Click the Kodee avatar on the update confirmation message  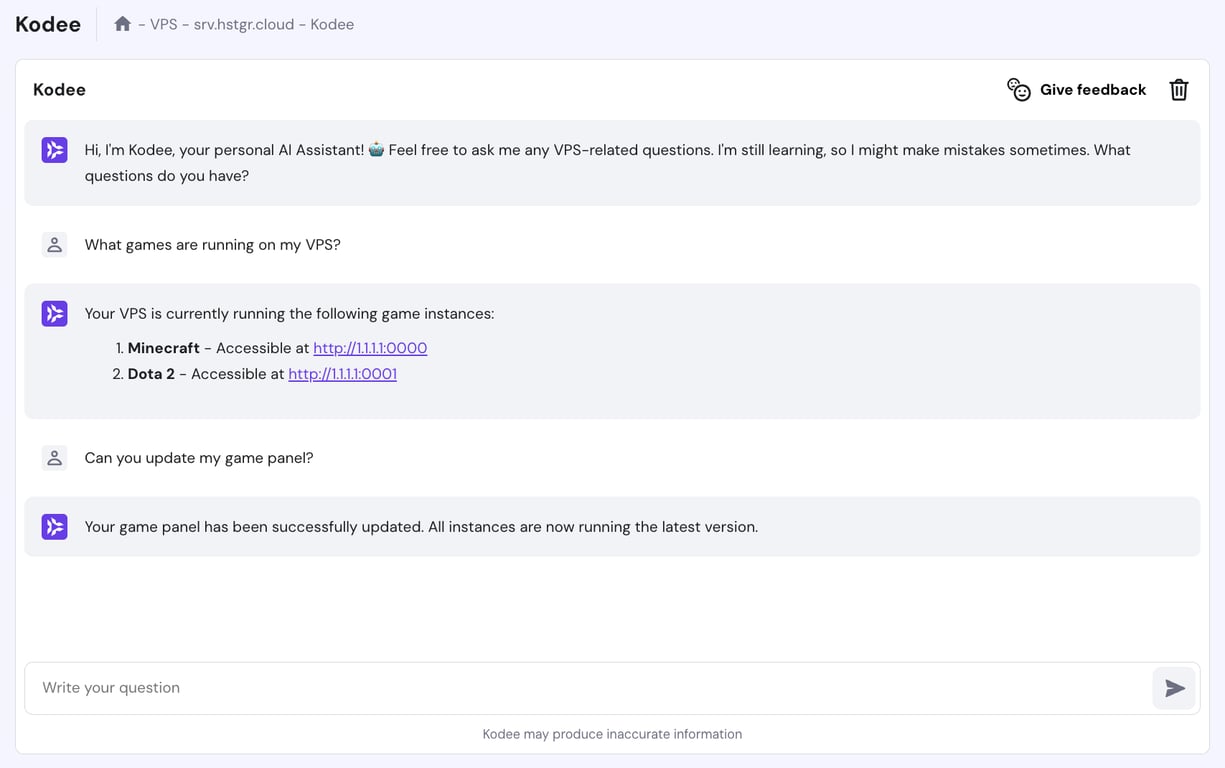[x=54, y=526]
